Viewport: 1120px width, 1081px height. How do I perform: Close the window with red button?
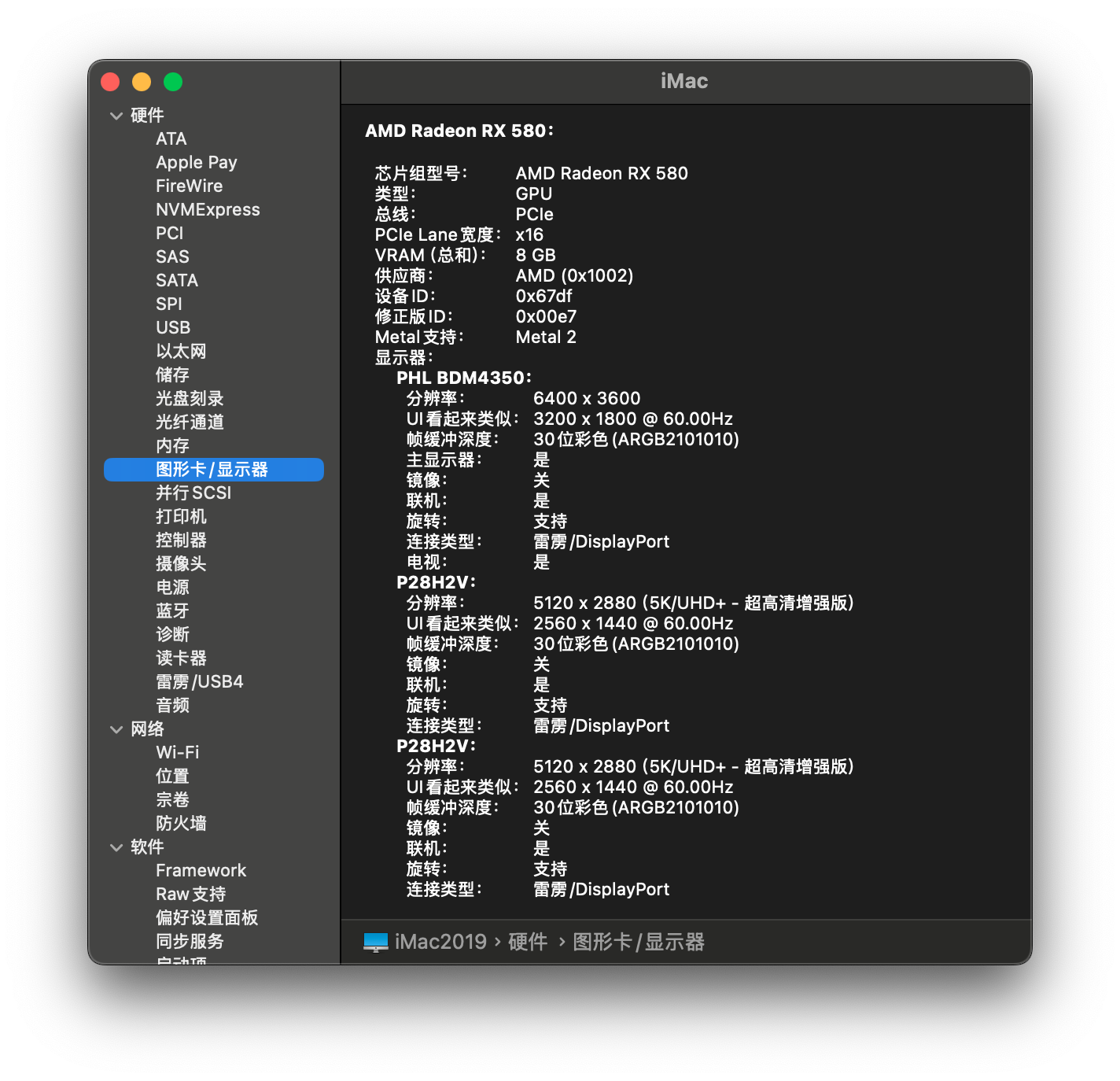click(110, 82)
